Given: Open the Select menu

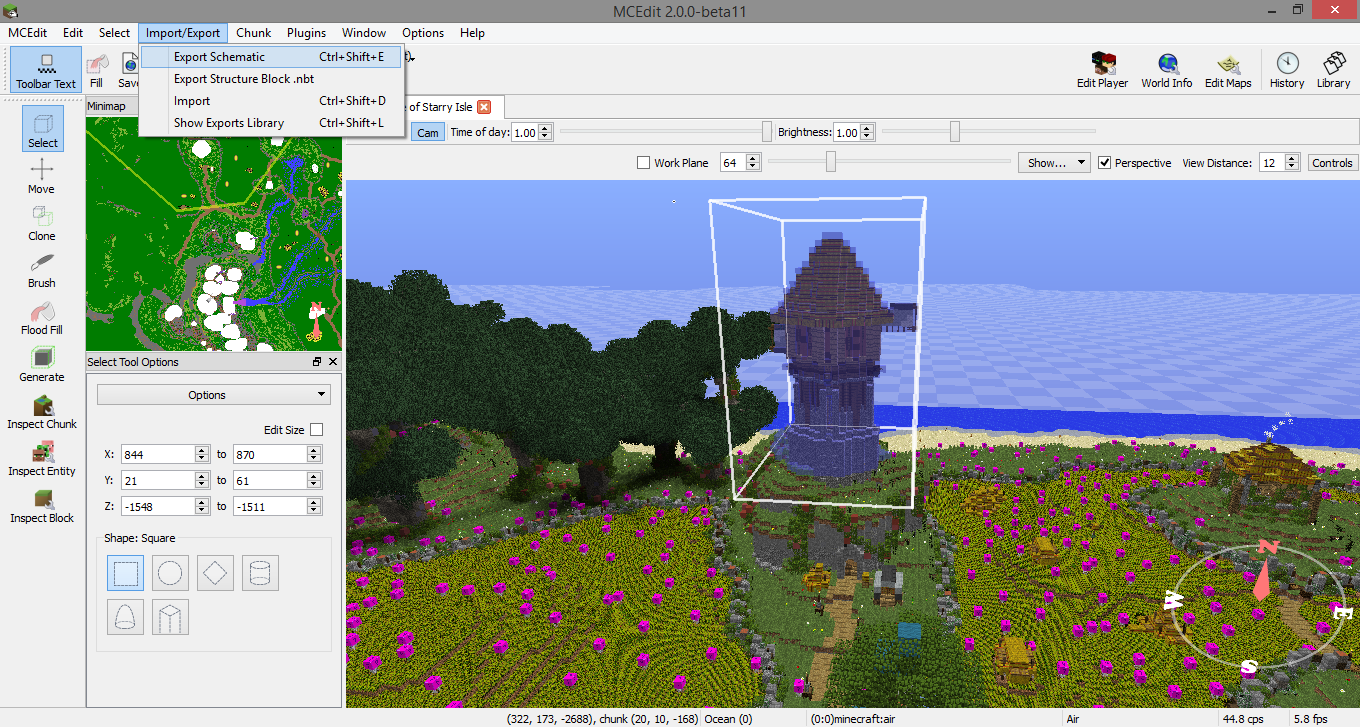Looking at the screenshot, I should coord(114,33).
